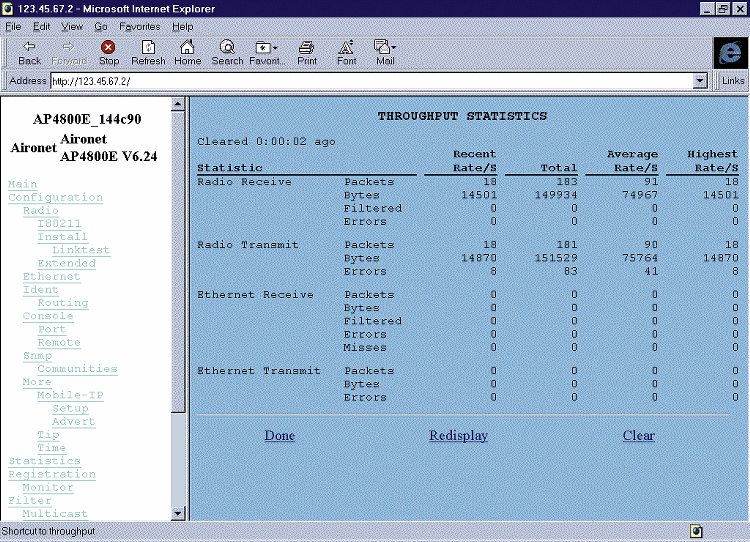This screenshot has width=750, height=542.
Task: Open the Main navigation link
Action: [22, 184]
